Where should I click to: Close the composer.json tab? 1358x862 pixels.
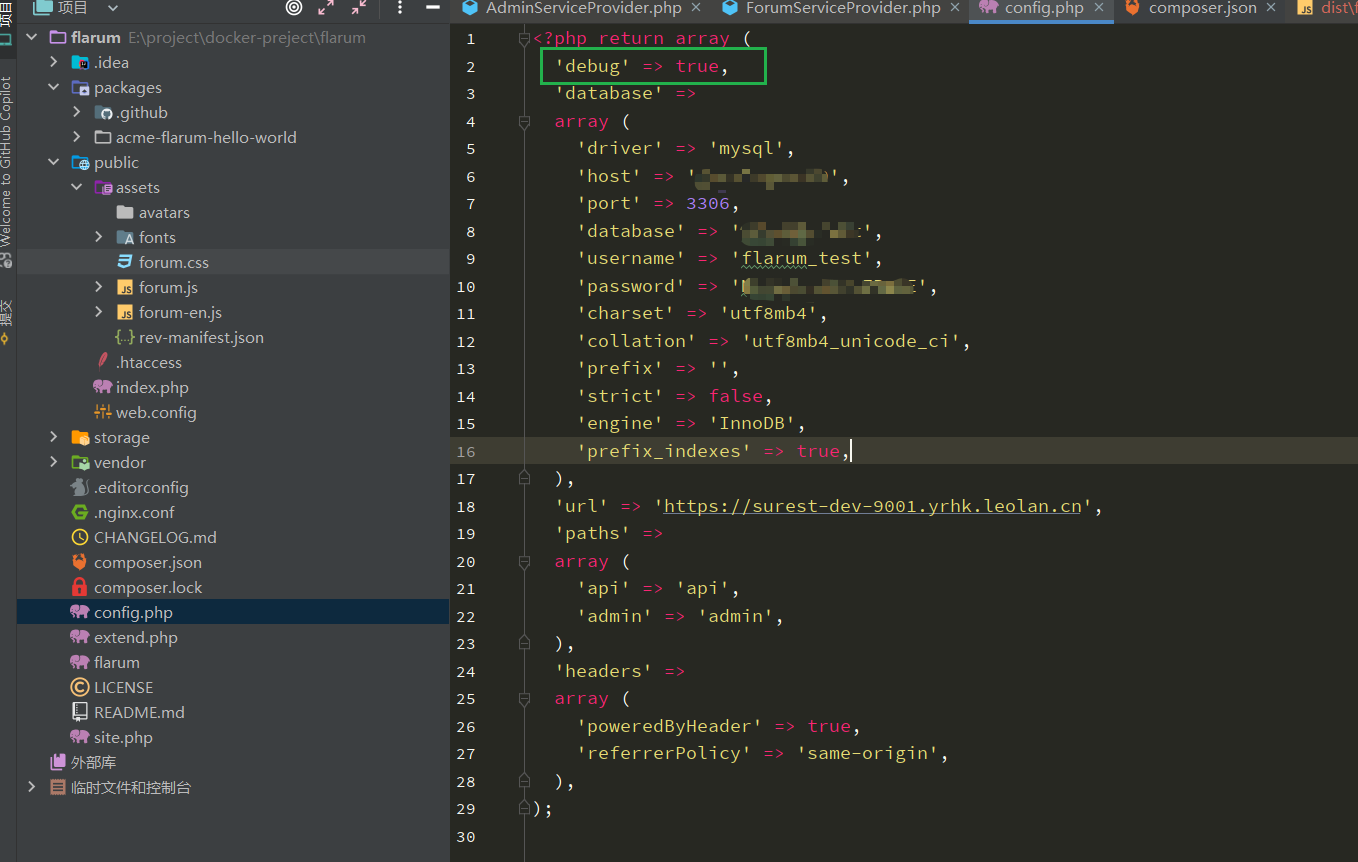point(1272,8)
